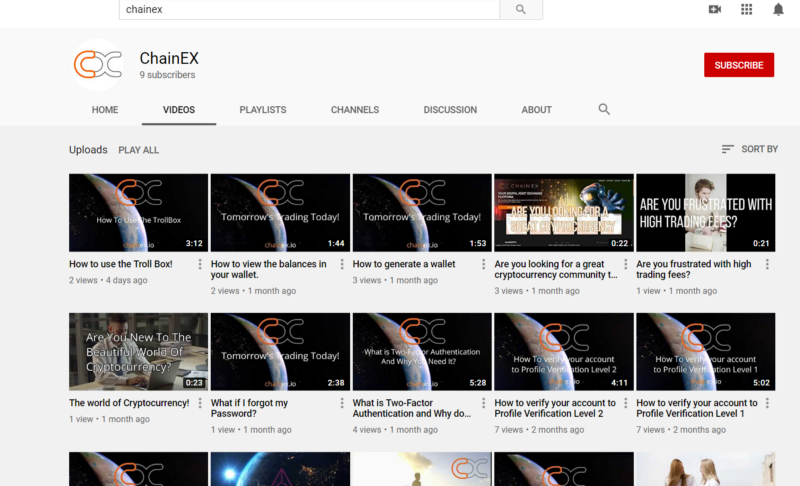Image resolution: width=800 pixels, height=486 pixels.
Task: Click the 9 subscribers text
Action: [167, 75]
